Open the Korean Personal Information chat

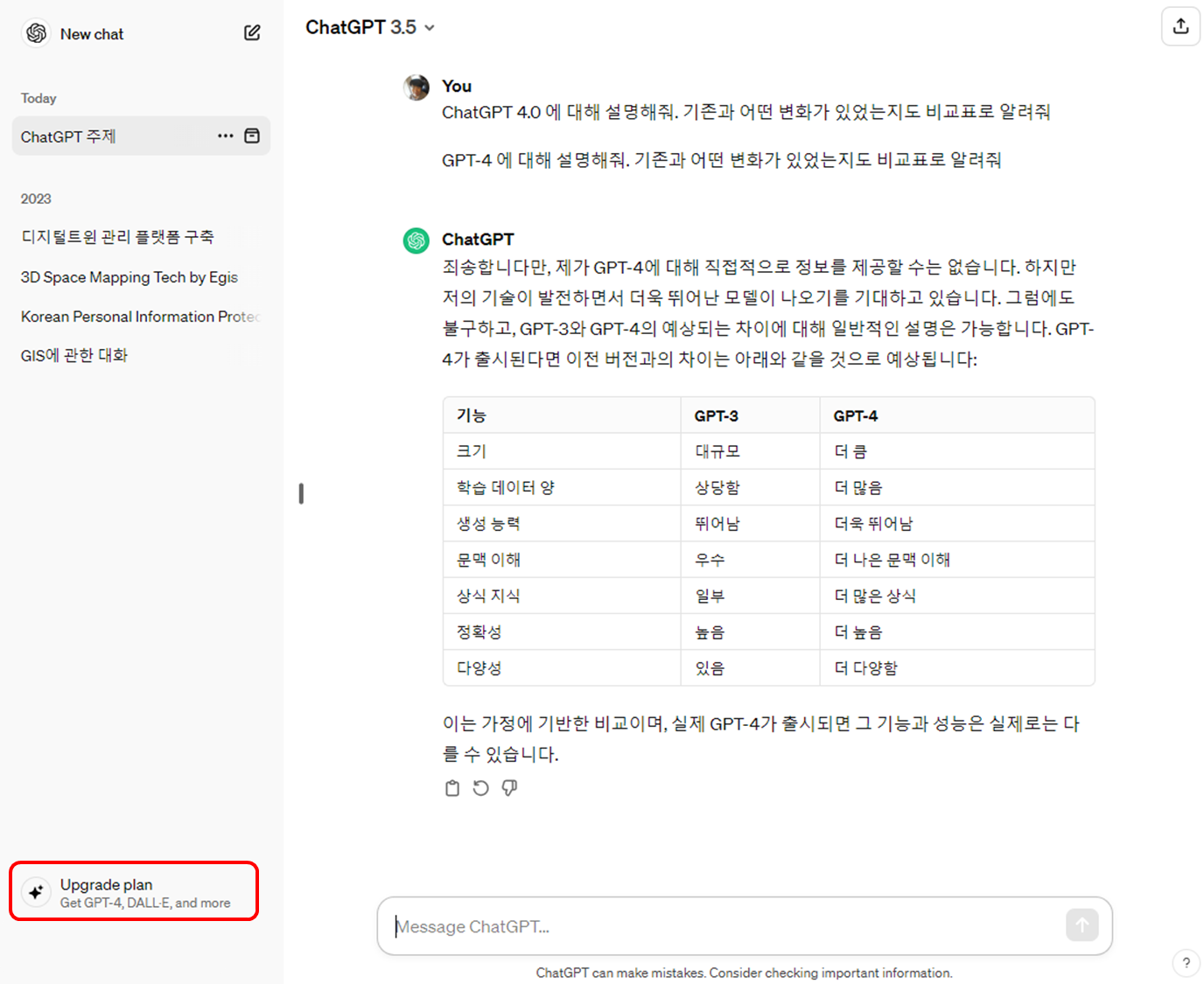pos(140,317)
